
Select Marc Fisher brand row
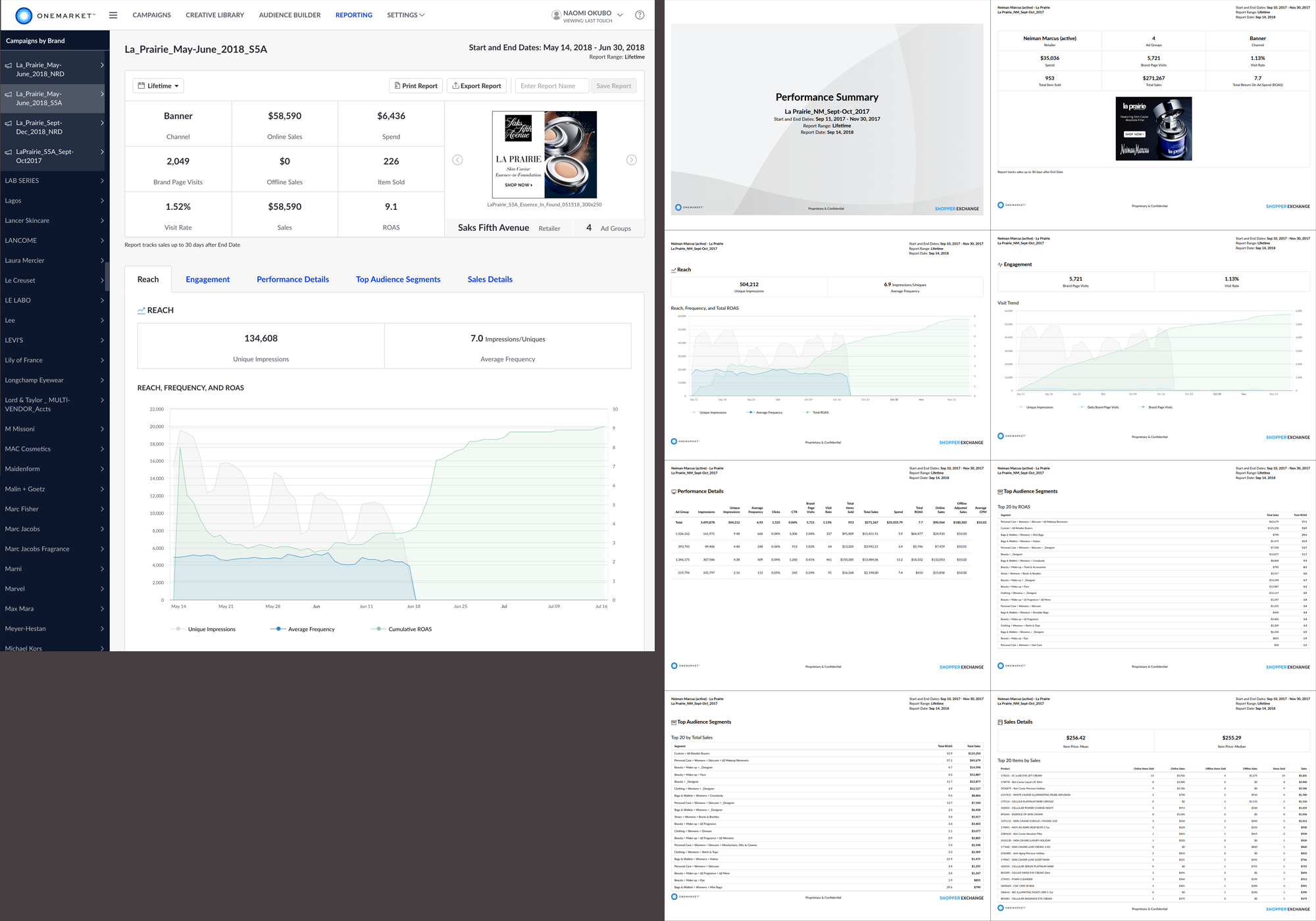tap(55, 509)
